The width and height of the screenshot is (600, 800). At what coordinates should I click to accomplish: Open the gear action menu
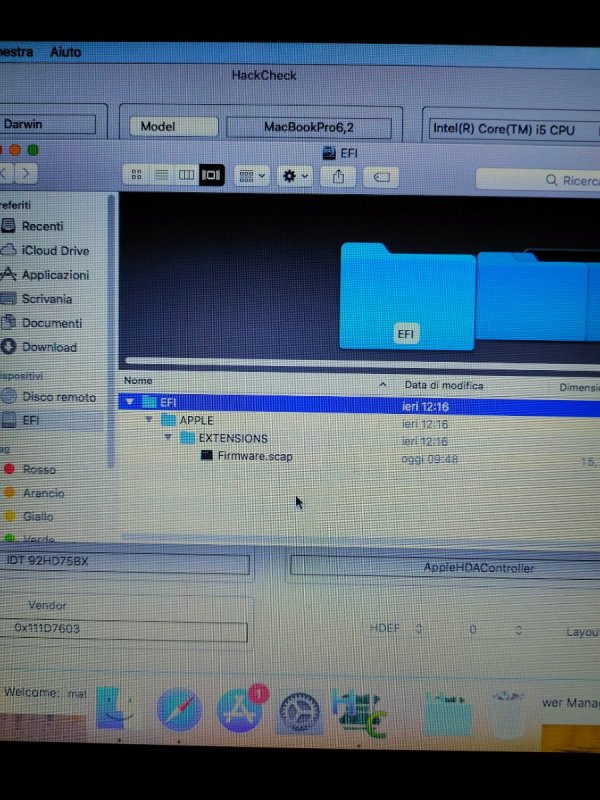(295, 177)
